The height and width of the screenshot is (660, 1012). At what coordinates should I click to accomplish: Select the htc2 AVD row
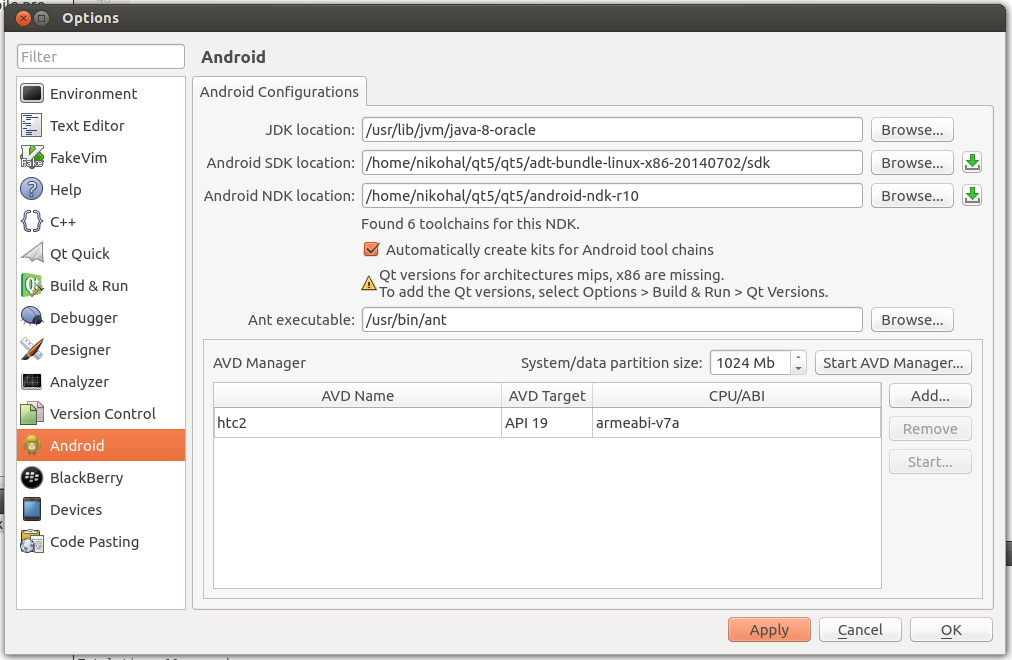tap(547, 423)
